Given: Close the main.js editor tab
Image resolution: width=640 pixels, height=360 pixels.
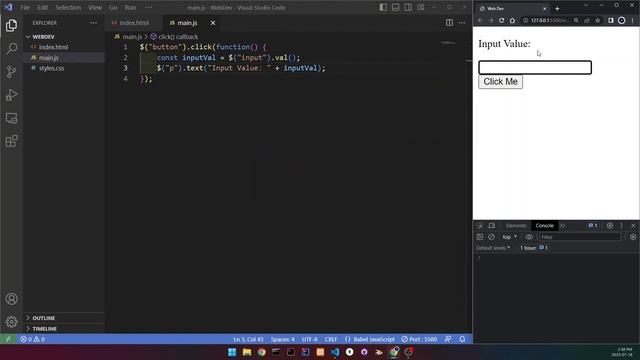Looking at the screenshot, I should 213,23.
